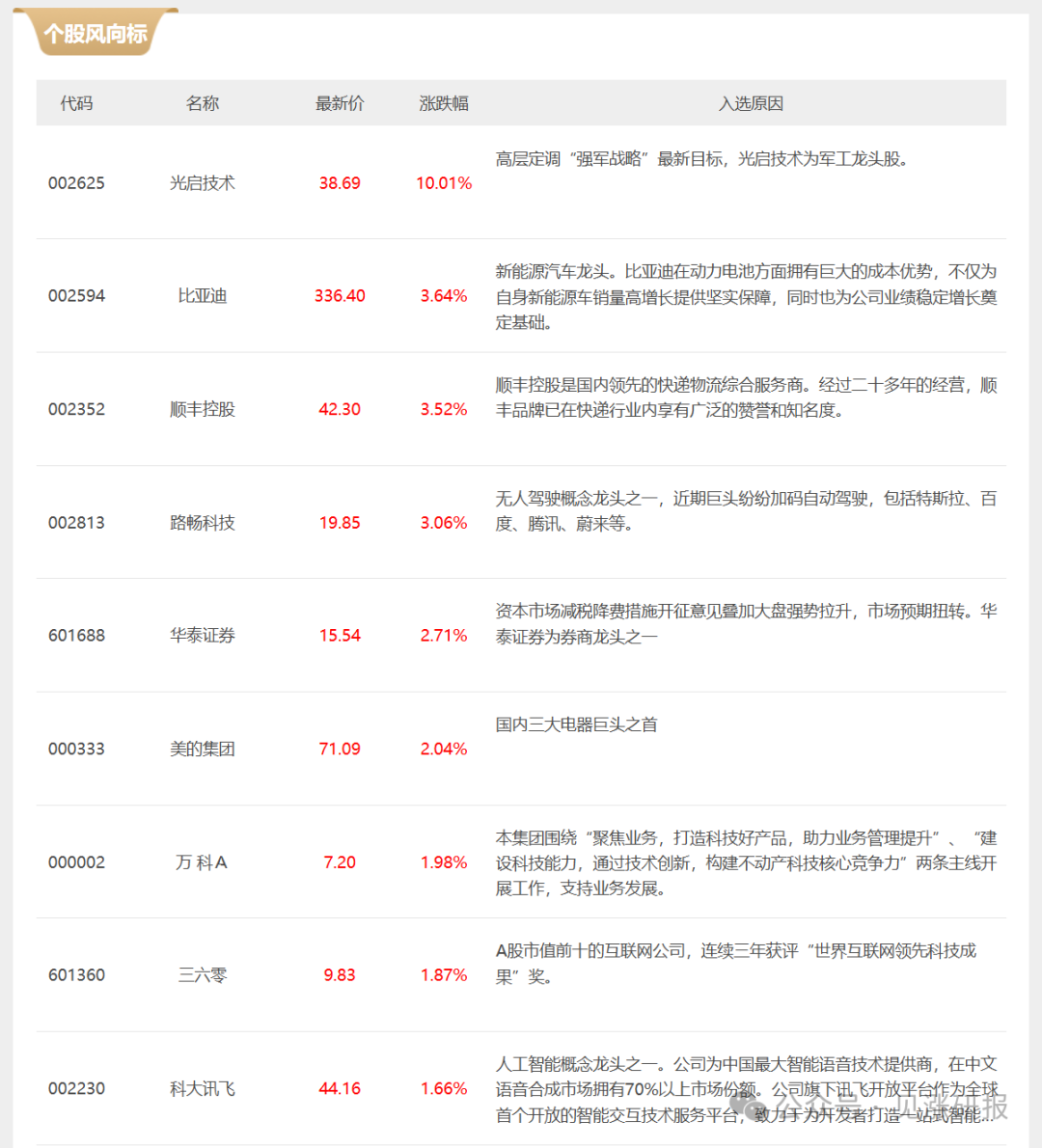Open 光启技术 stock details
This screenshot has height=1148, width=1042.
coord(202,182)
